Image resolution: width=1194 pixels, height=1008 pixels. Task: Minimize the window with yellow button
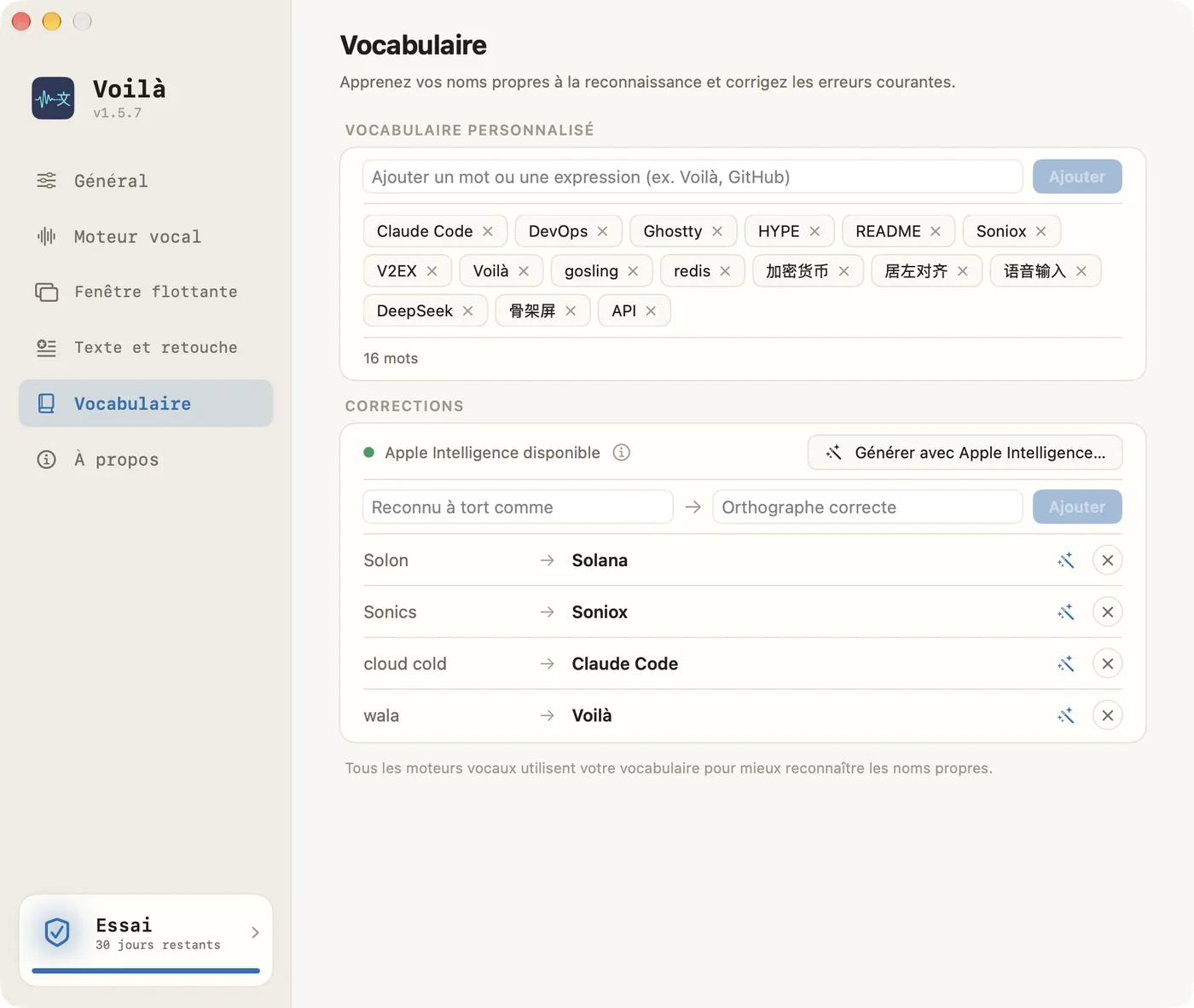pos(52,21)
